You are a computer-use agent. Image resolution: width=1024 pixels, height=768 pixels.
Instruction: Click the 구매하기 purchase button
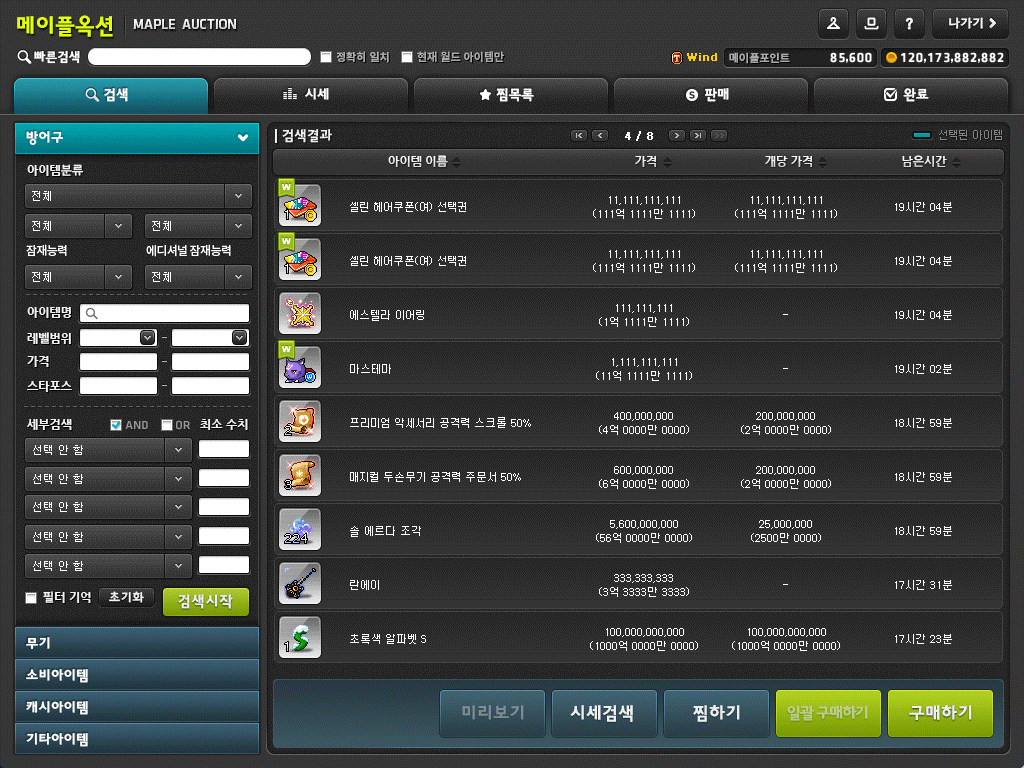point(941,713)
